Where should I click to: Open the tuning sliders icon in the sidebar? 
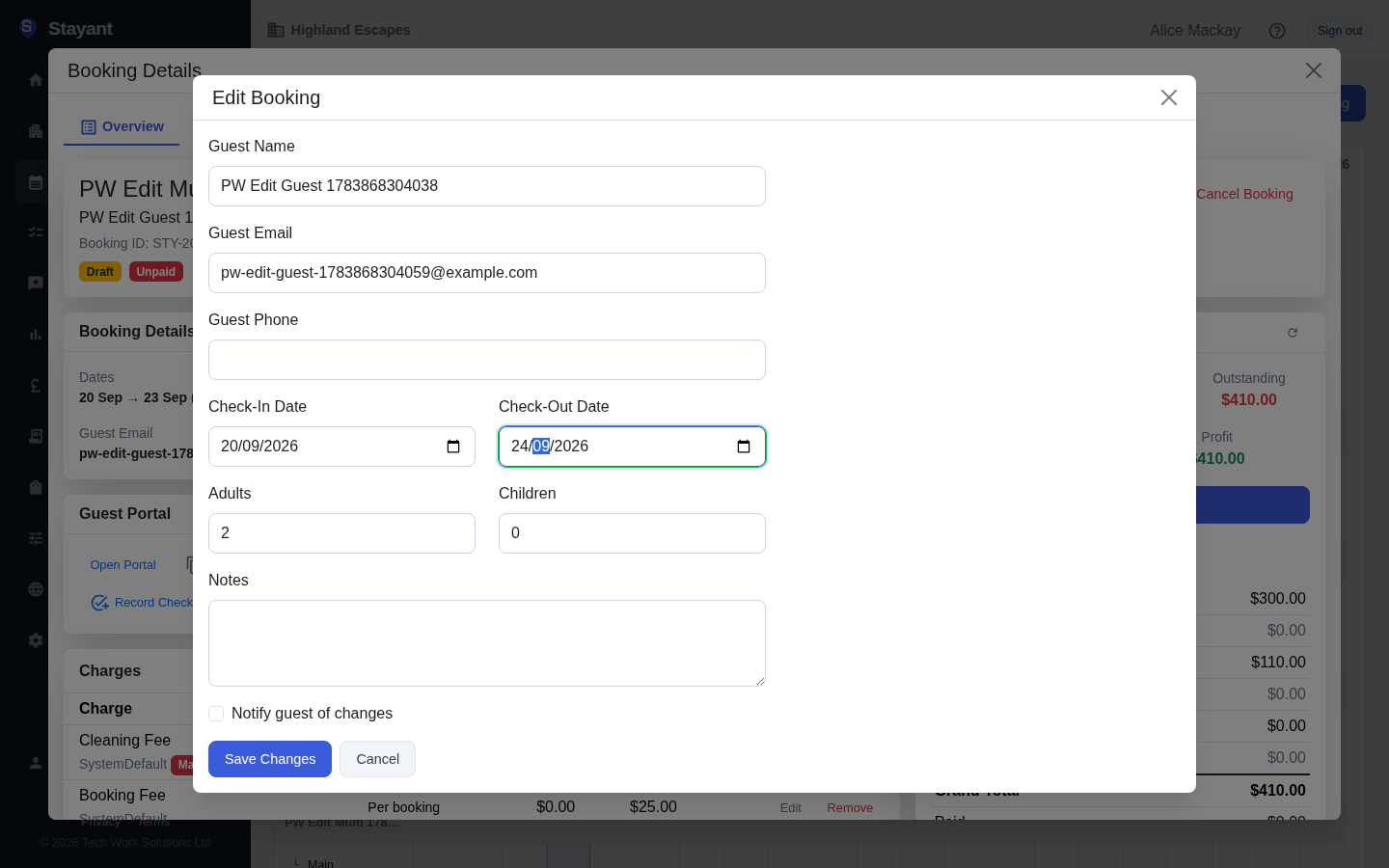(36, 538)
